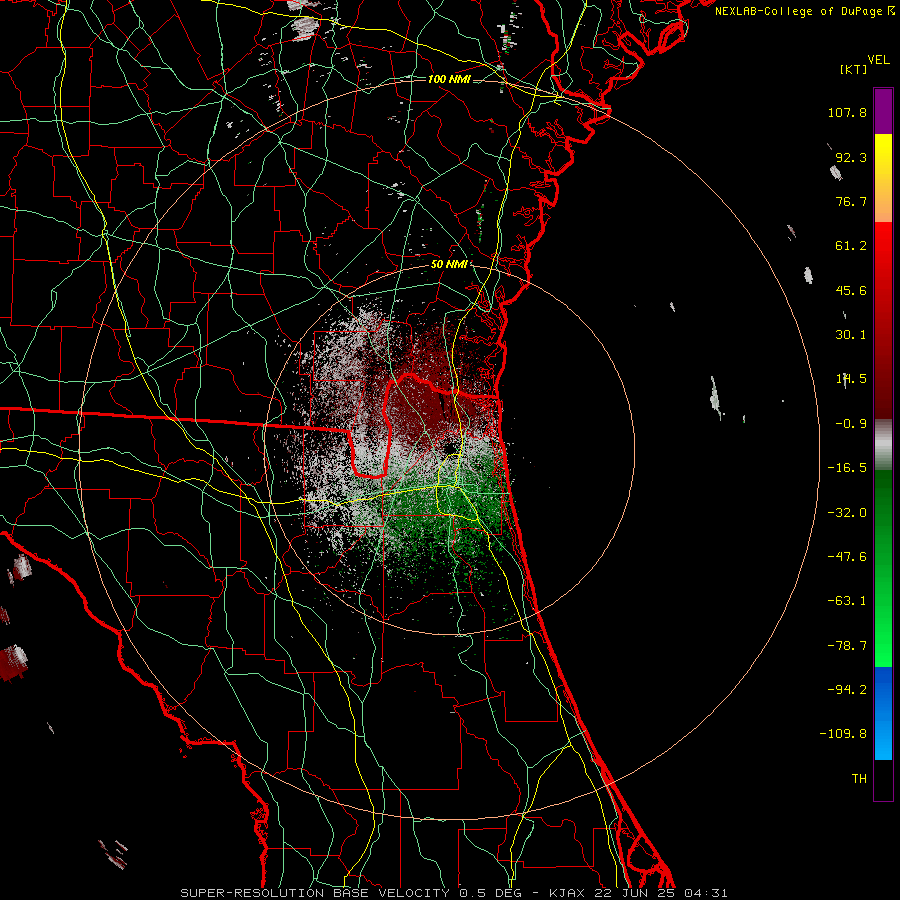Click the red segment of the color bar
900x900 pixels.
(883, 320)
